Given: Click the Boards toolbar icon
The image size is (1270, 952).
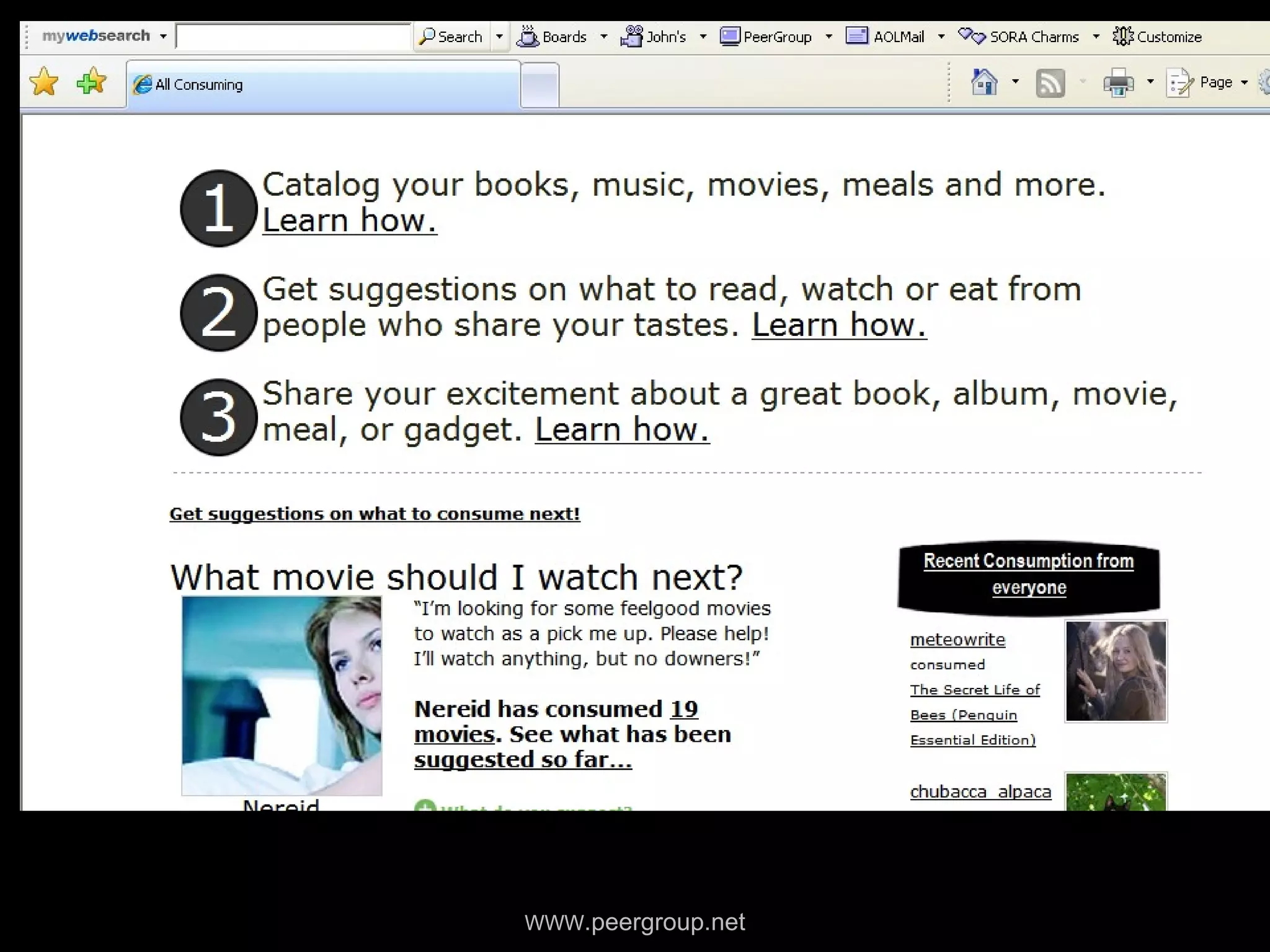Looking at the screenshot, I should (x=528, y=37).
